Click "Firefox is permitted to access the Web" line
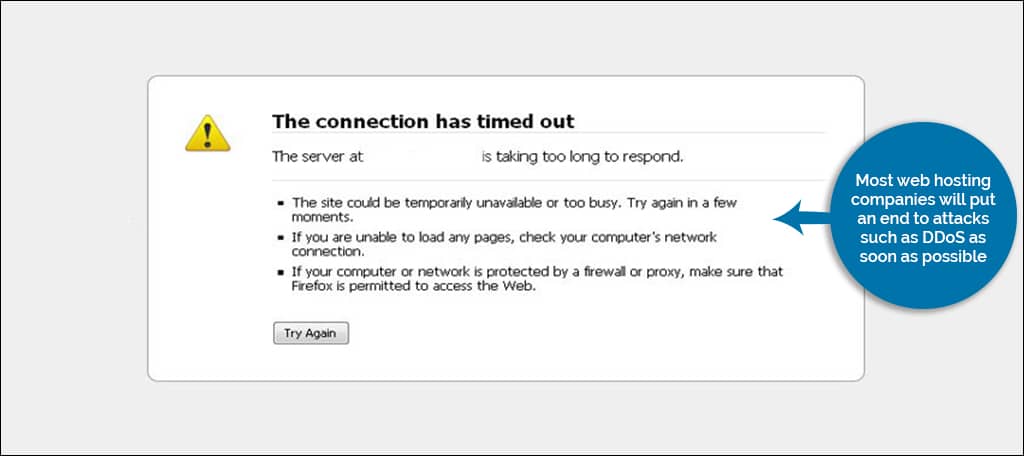Image resolution: width=1024 pixels, height=456 pixels. point(413,286)
